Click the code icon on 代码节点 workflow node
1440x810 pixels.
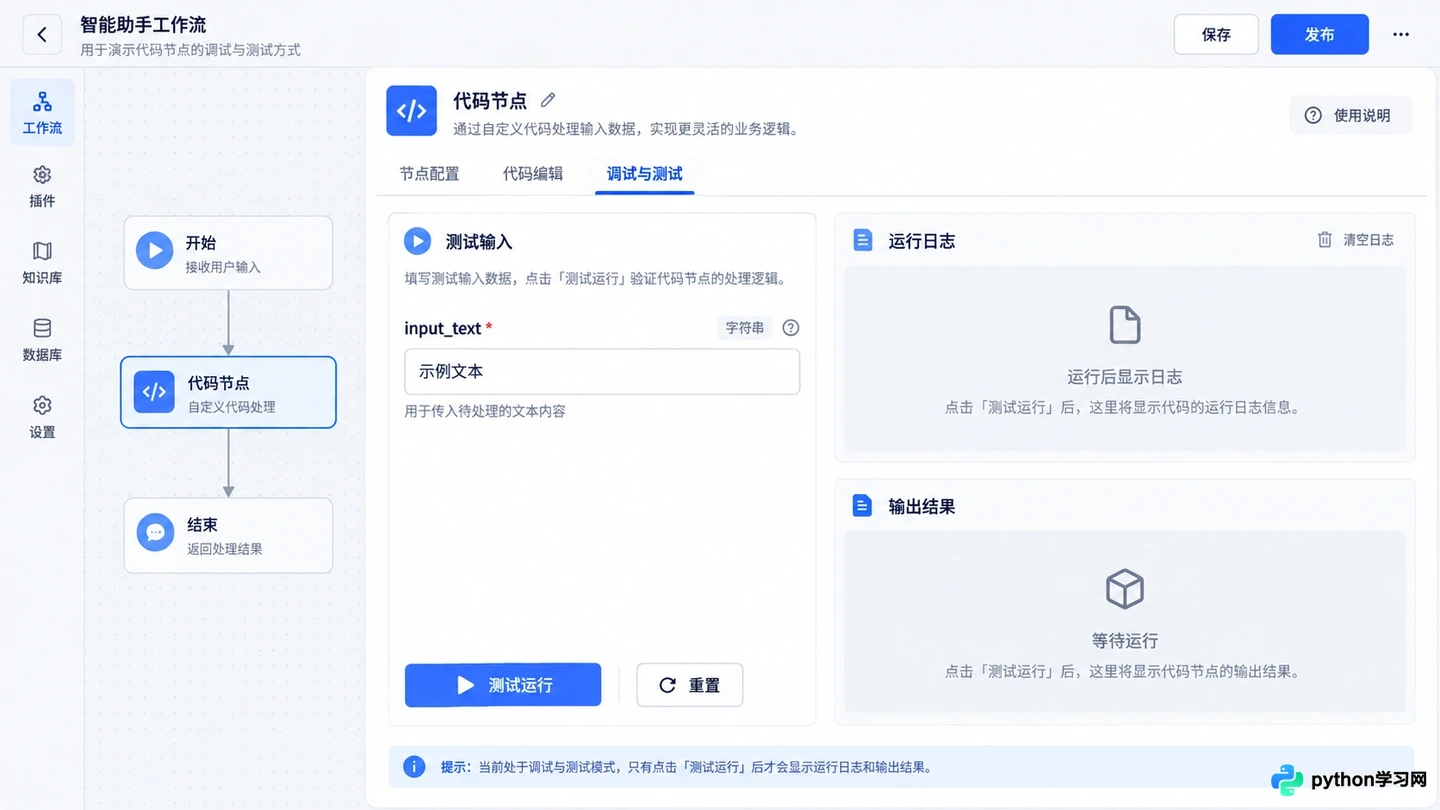point(154,392)
